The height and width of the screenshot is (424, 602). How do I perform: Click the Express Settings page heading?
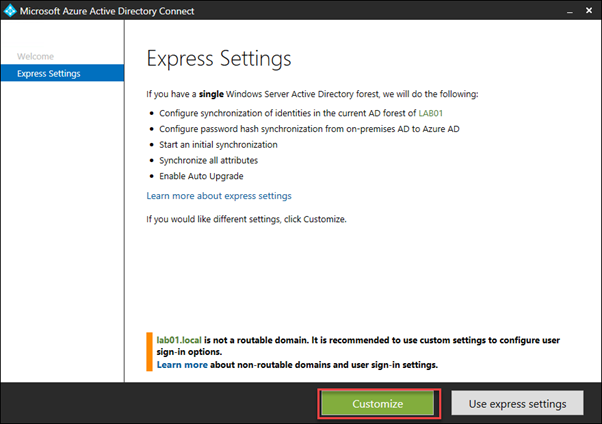click(219, 59)
